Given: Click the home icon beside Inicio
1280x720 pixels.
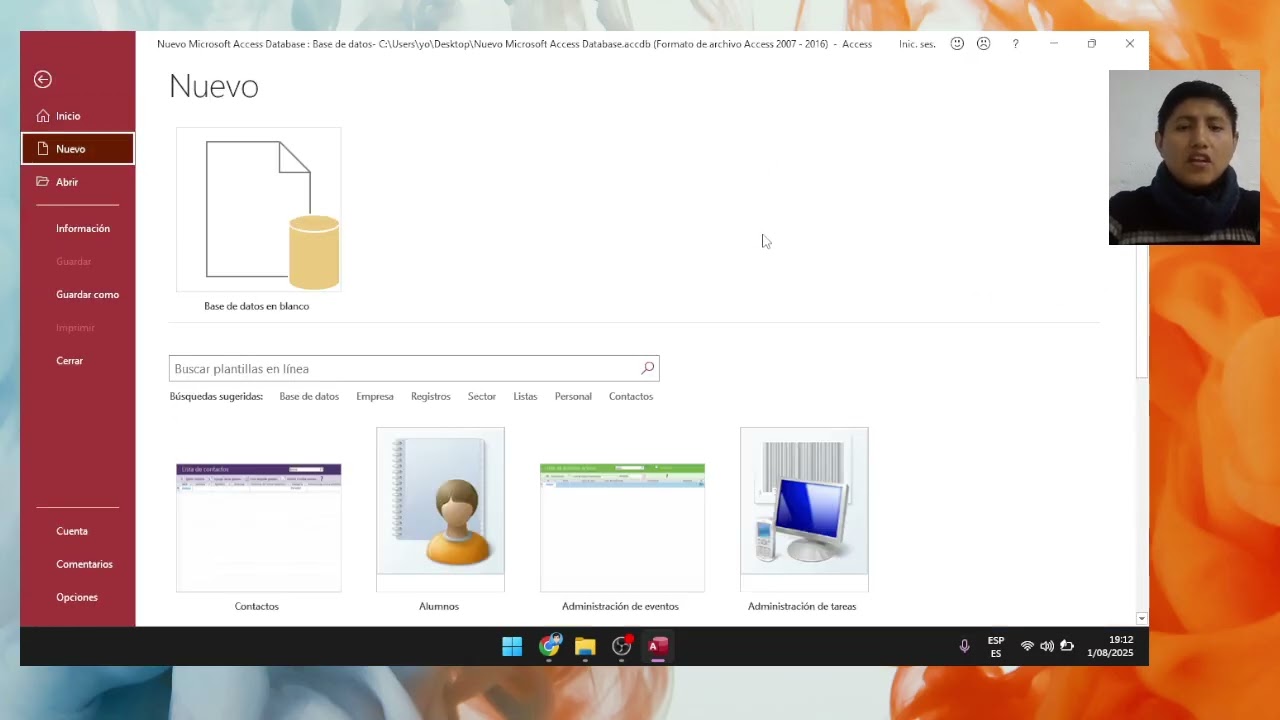Looking at the screenshot, I should 42,116.
